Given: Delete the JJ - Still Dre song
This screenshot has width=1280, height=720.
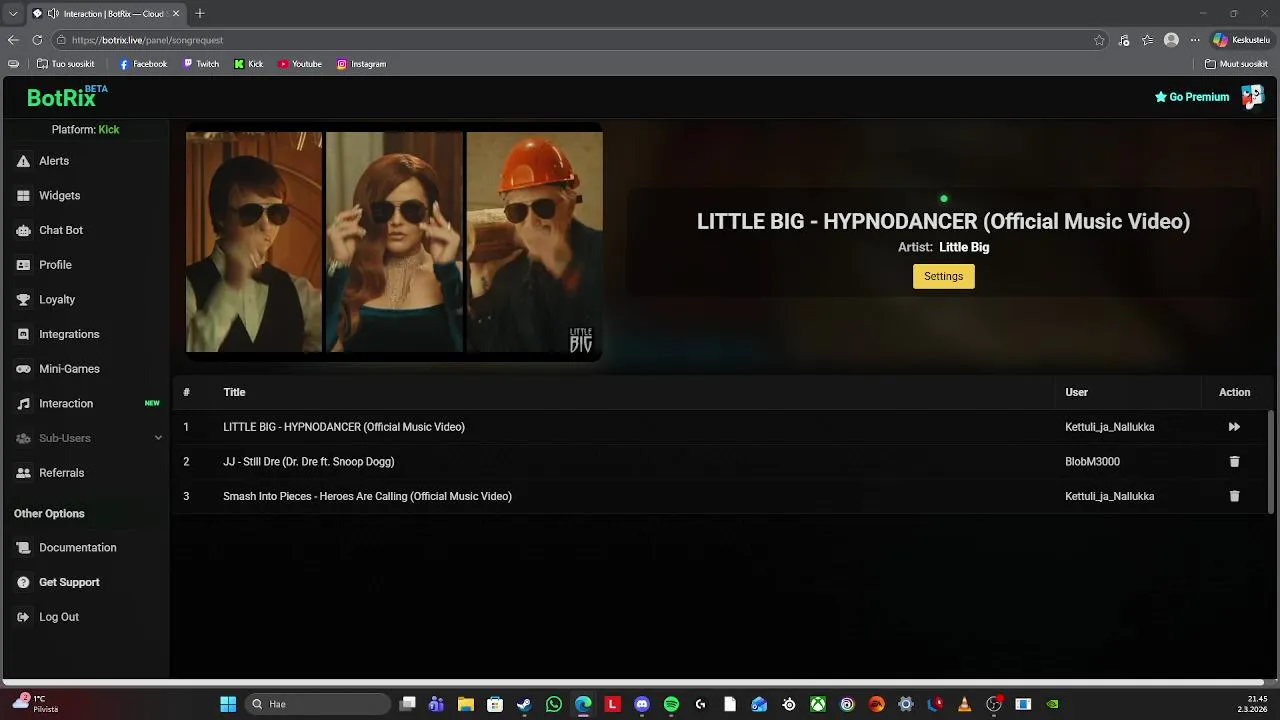Looking at the screenshot, I should coord(1234,462).
